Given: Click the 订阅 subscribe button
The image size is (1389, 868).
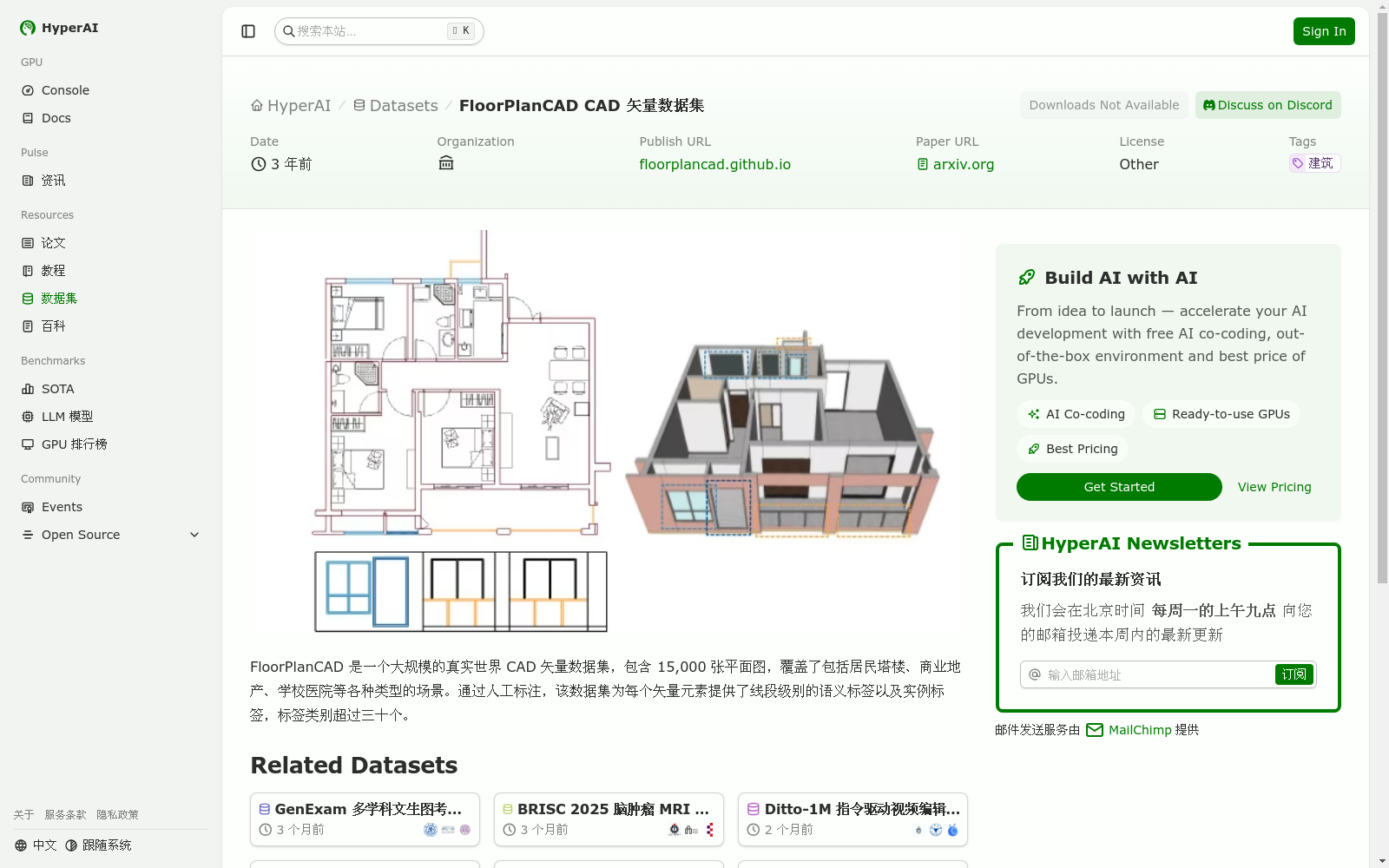Looking at the screenshot, I should [1294, 674].
